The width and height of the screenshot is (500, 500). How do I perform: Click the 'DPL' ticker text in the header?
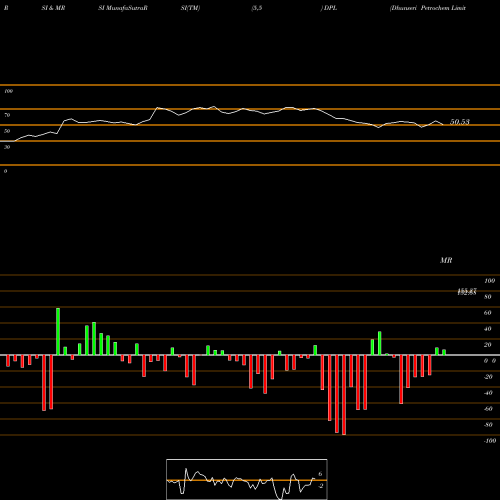tap(330, 8)
